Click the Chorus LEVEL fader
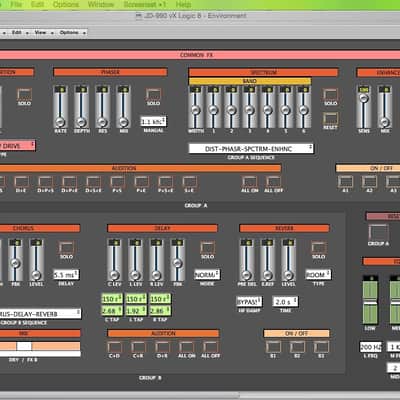400x400 pixels. tap(36, 260)
